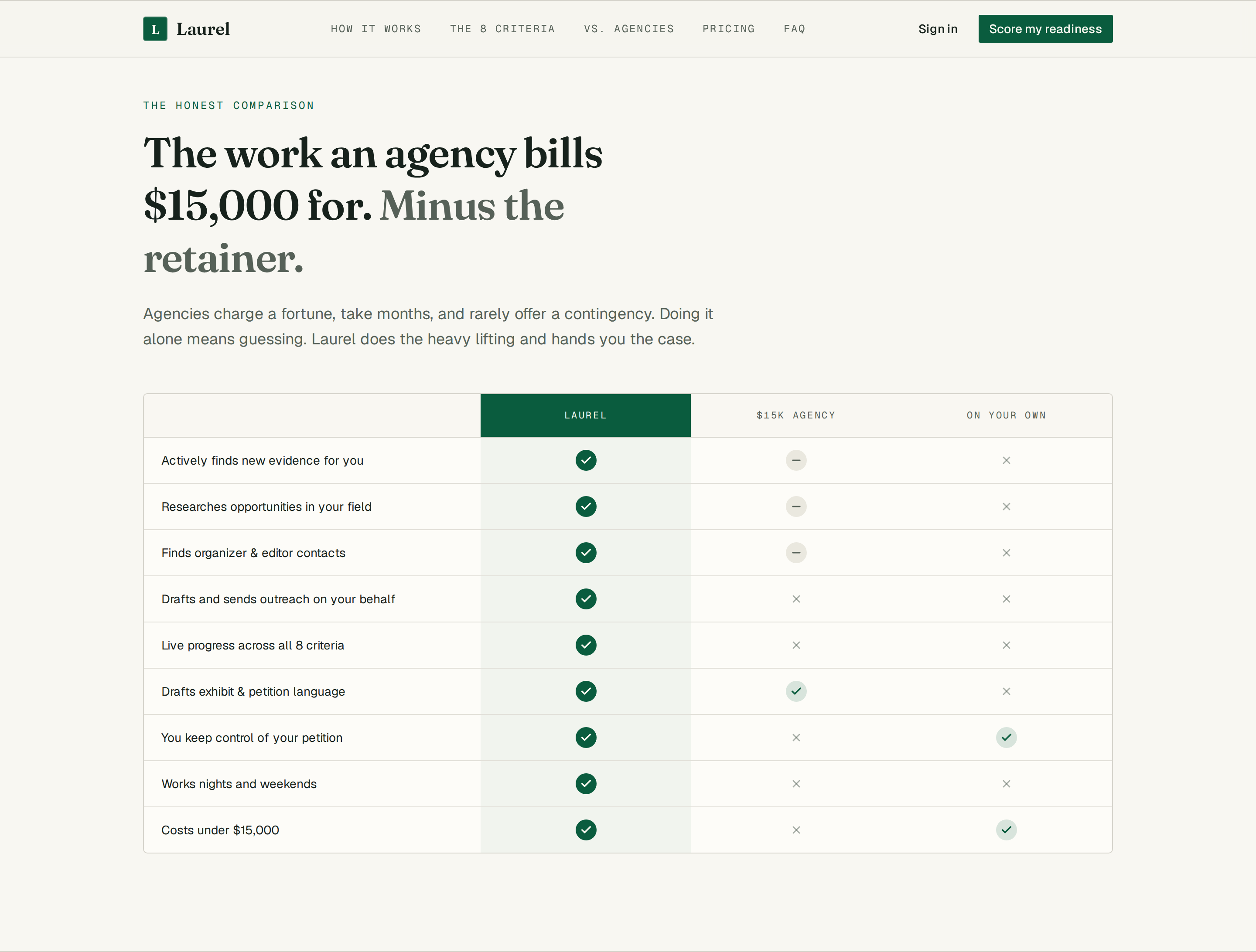Click the 'On your own' X for 'Actively finds new evidence'
Image resolution: width=1256 pixels, height=952 pixels.
click(x=1006, y=460)
